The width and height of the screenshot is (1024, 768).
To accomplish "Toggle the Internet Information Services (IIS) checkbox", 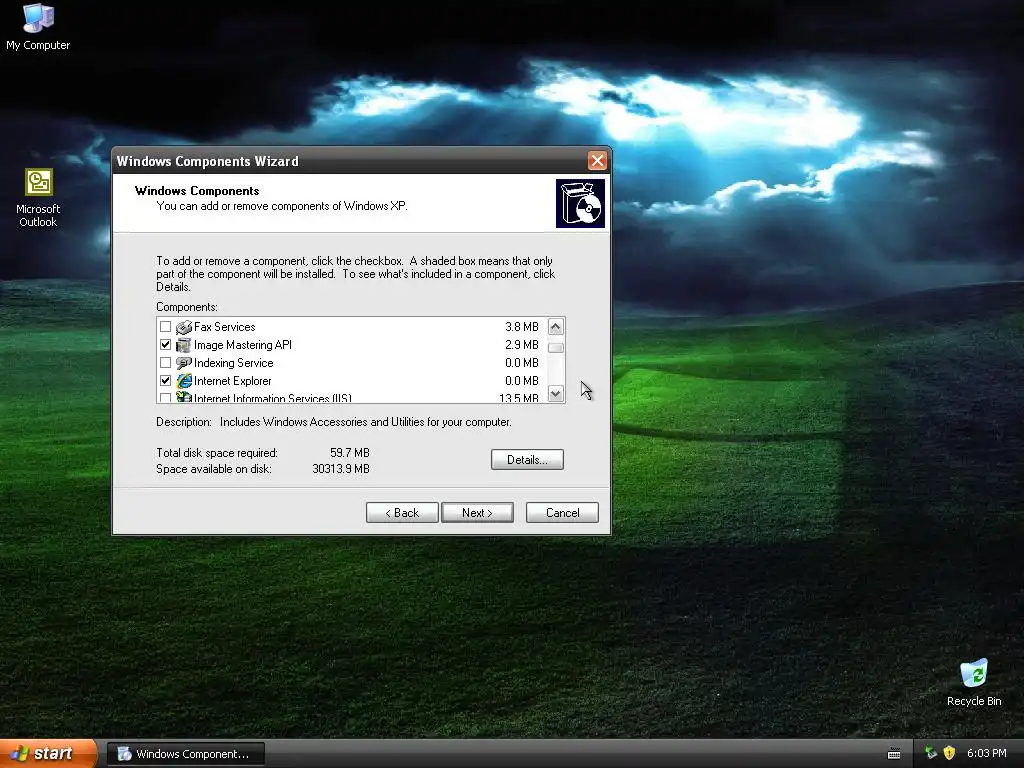I will coord(166,398).
